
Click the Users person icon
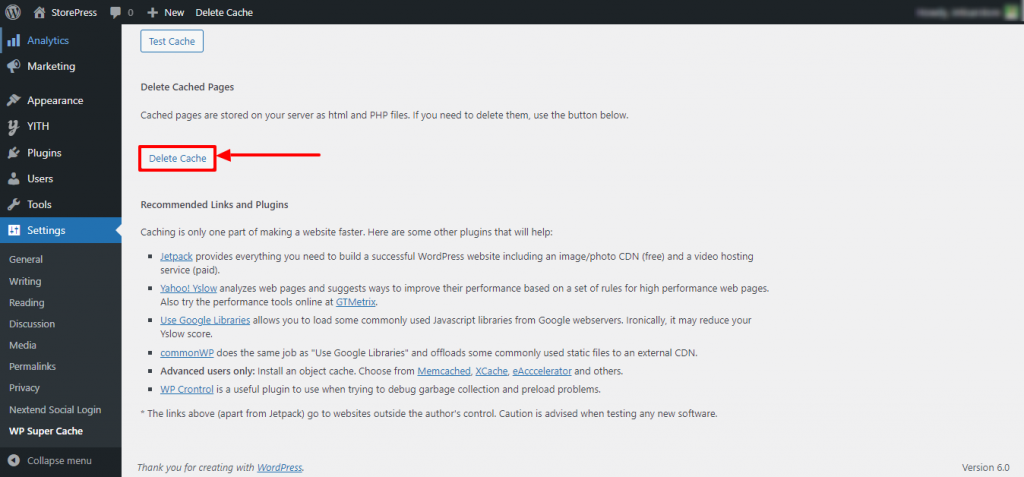[x=13, y=178]
